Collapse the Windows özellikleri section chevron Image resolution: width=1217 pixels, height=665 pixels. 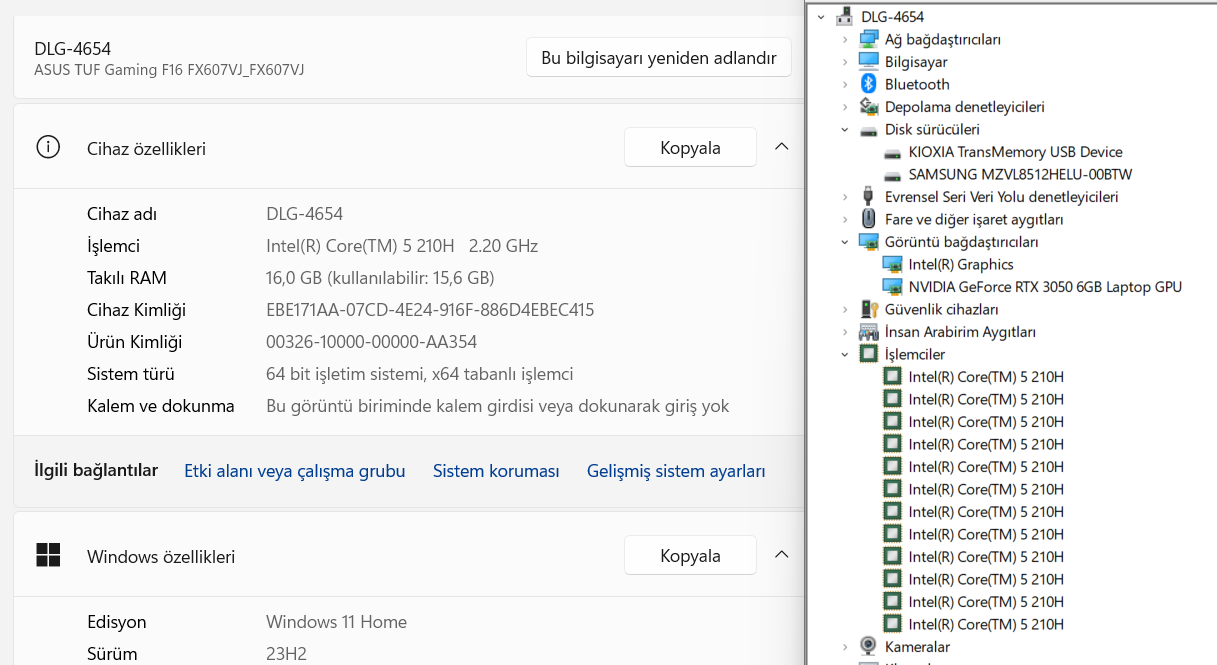[782, 555]
